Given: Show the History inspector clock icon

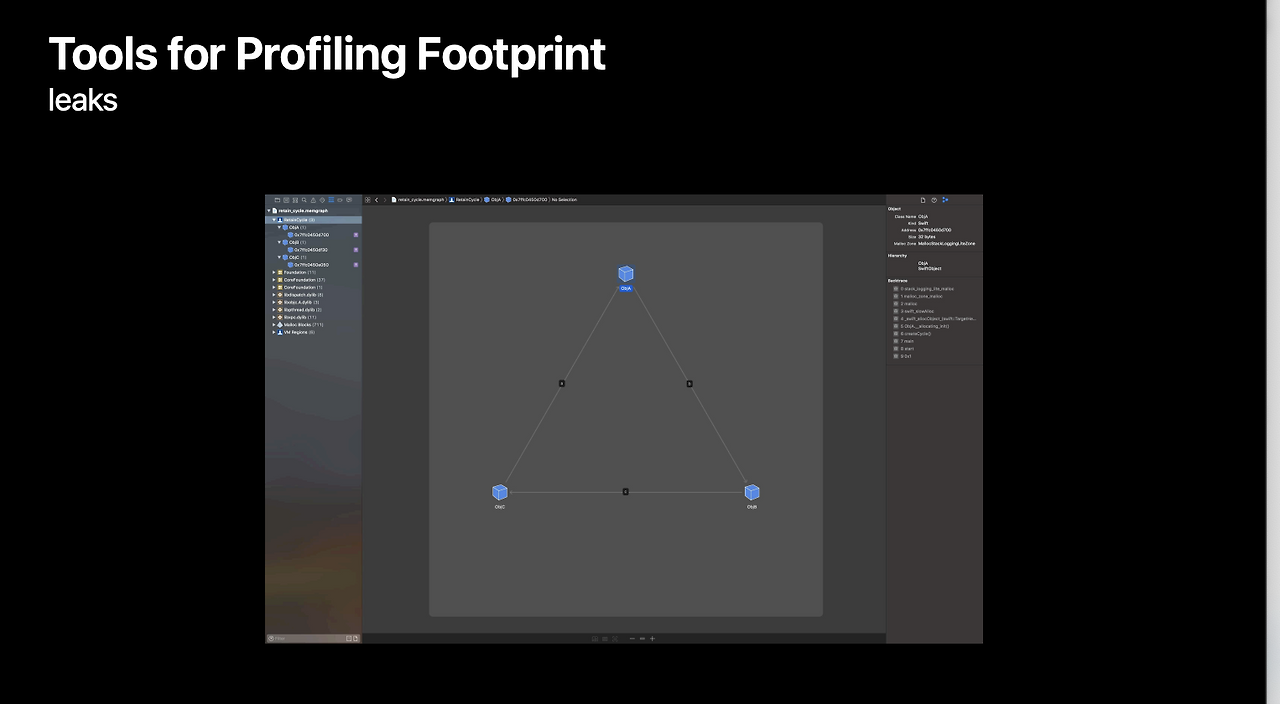Looking at the screenshot, I should click(934, 200).
